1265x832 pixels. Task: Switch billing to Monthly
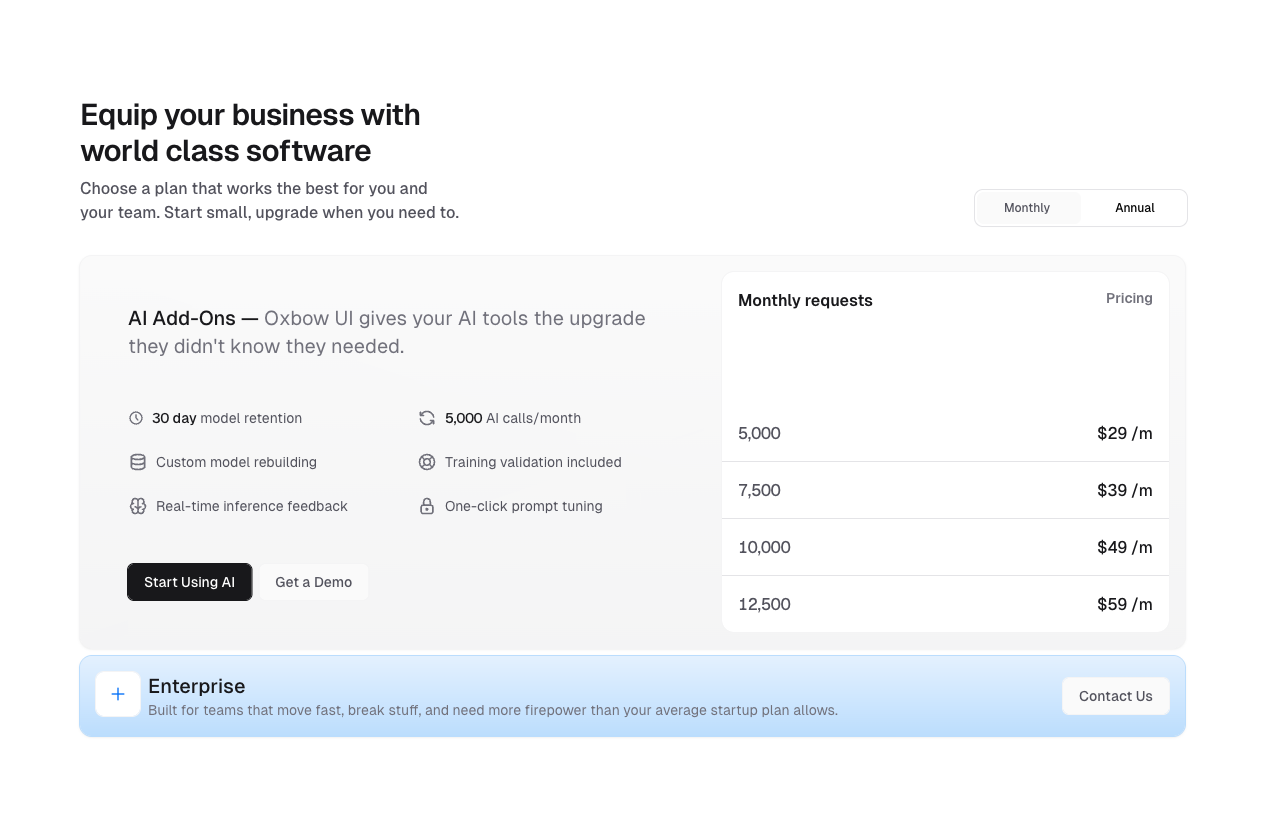[x=1027, y=207]
